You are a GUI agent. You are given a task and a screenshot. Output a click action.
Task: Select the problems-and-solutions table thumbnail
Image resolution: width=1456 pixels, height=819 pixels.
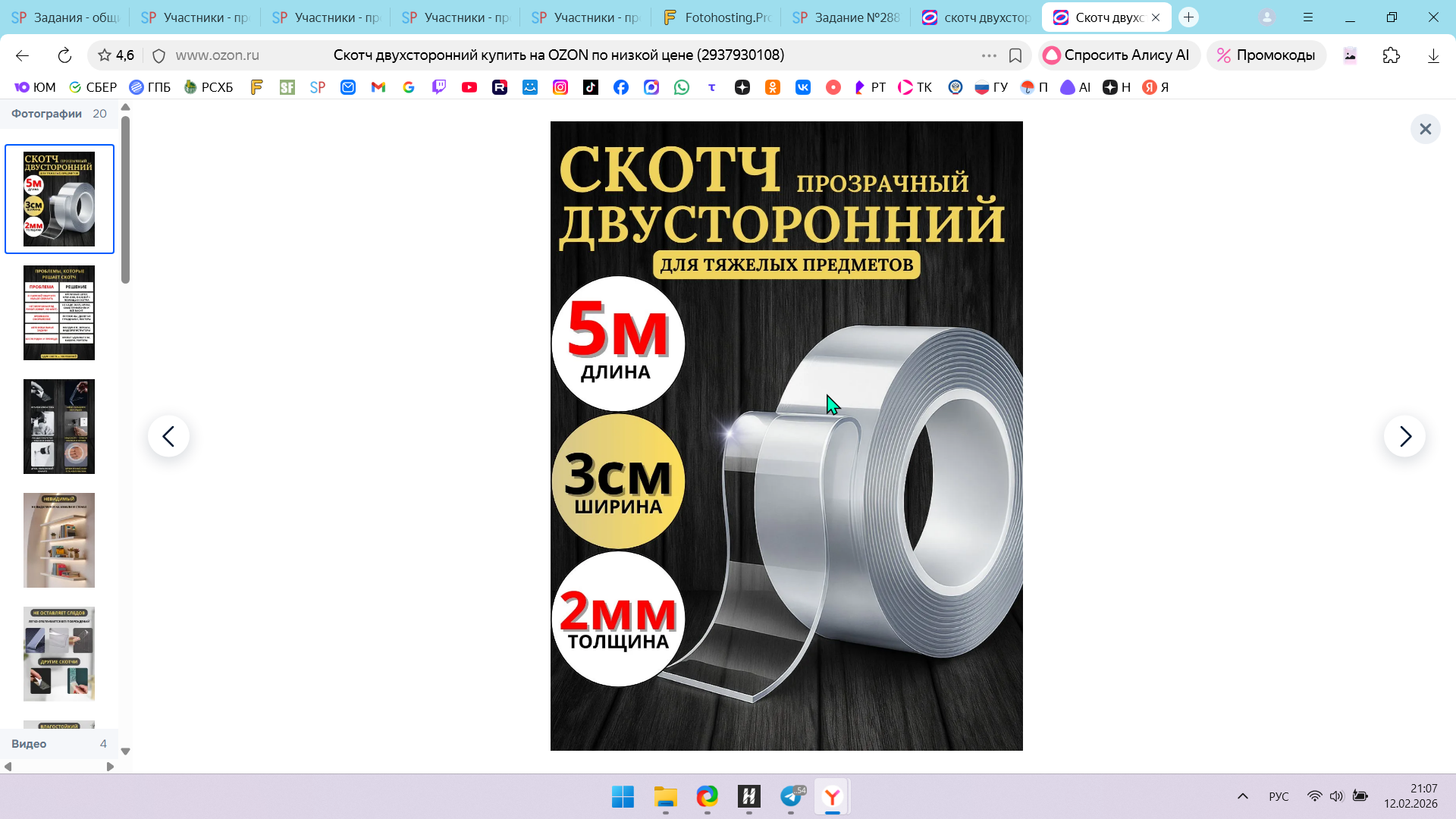pyautogui.click(x=59, y=312)
